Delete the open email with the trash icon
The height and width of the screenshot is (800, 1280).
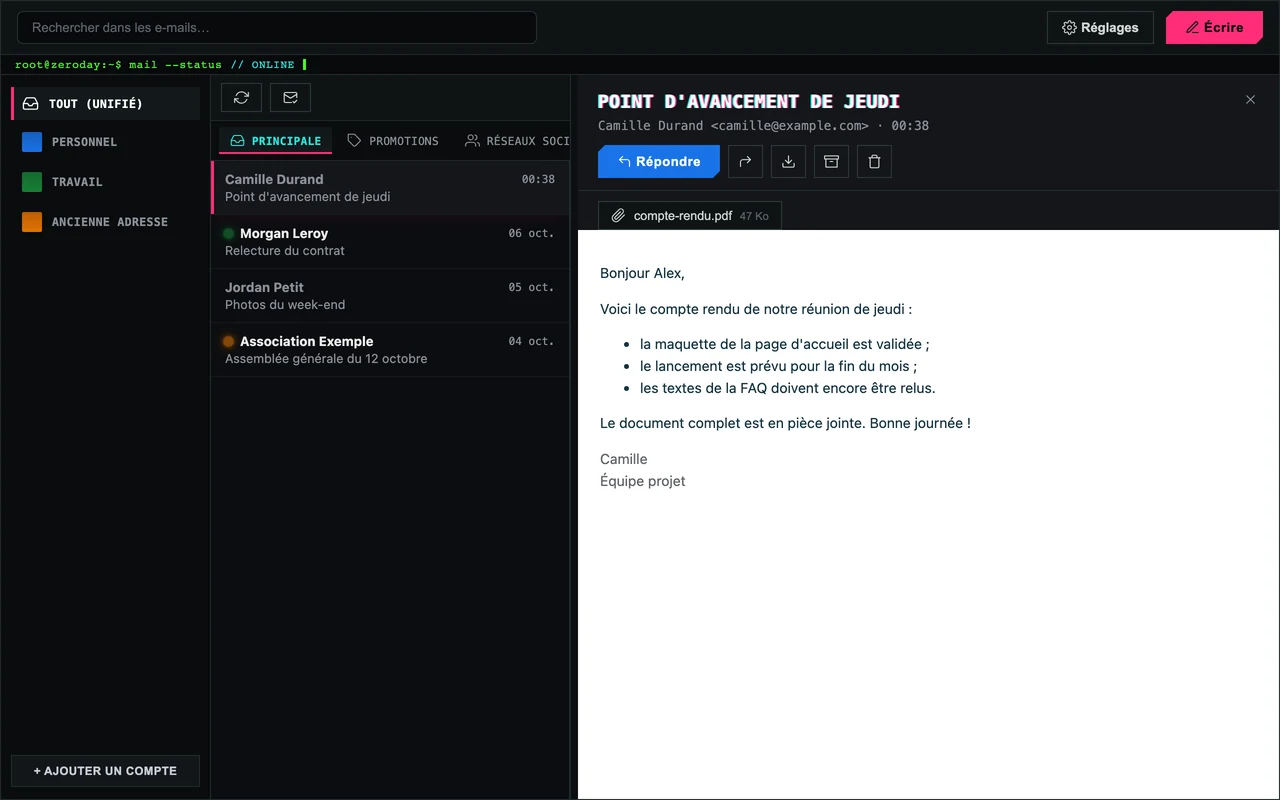point(874,161)
